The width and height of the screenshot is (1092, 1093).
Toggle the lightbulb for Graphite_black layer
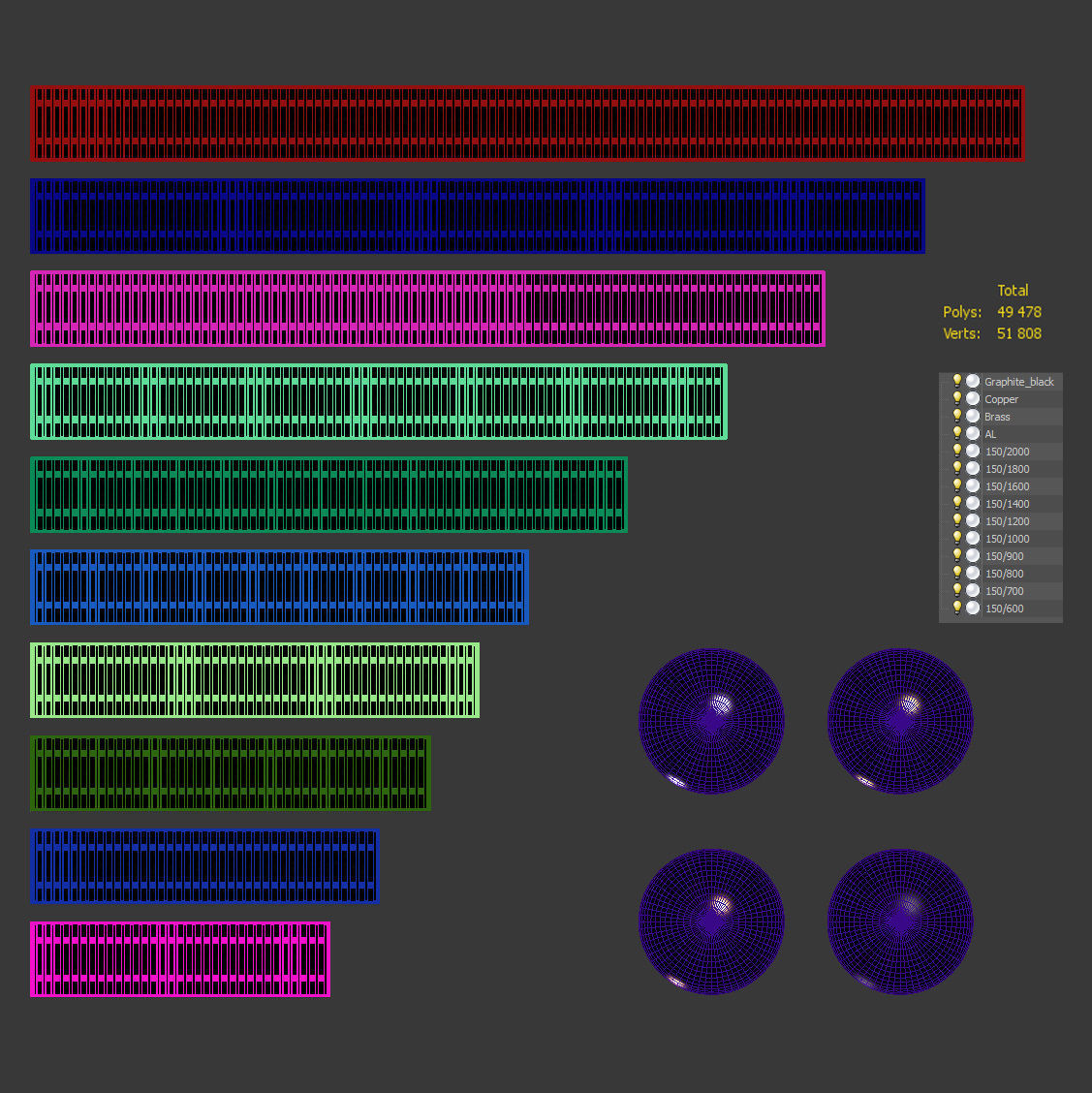coord(957,381)
